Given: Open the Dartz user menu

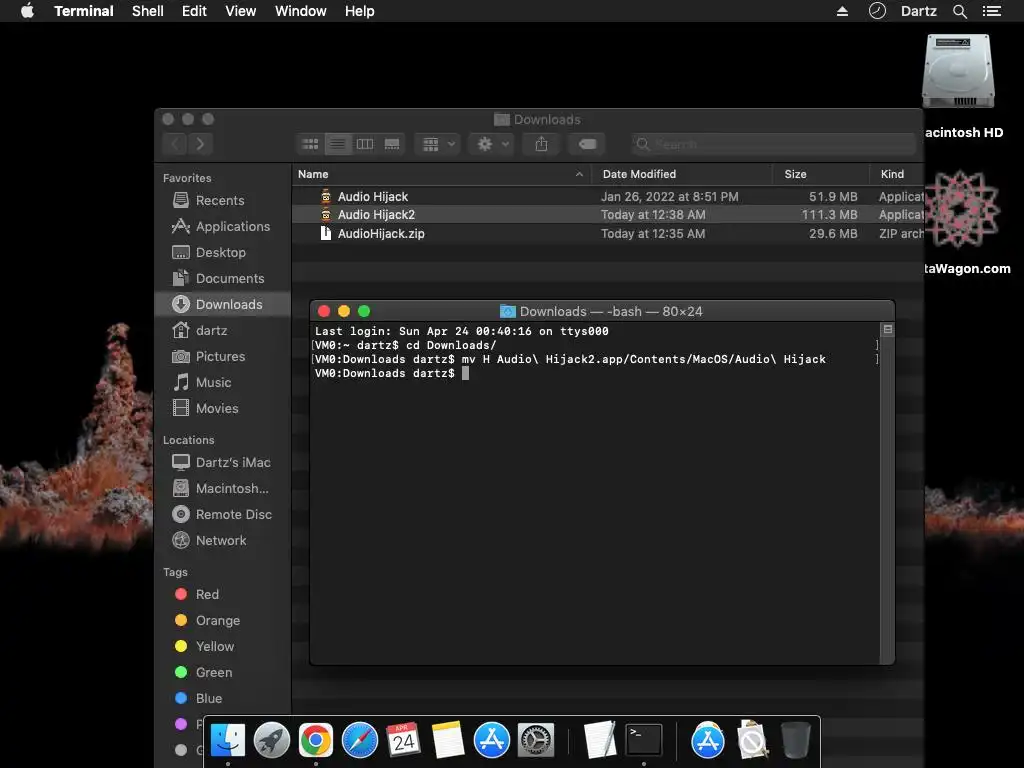Looking at the screenshot, I should [918, 11].
